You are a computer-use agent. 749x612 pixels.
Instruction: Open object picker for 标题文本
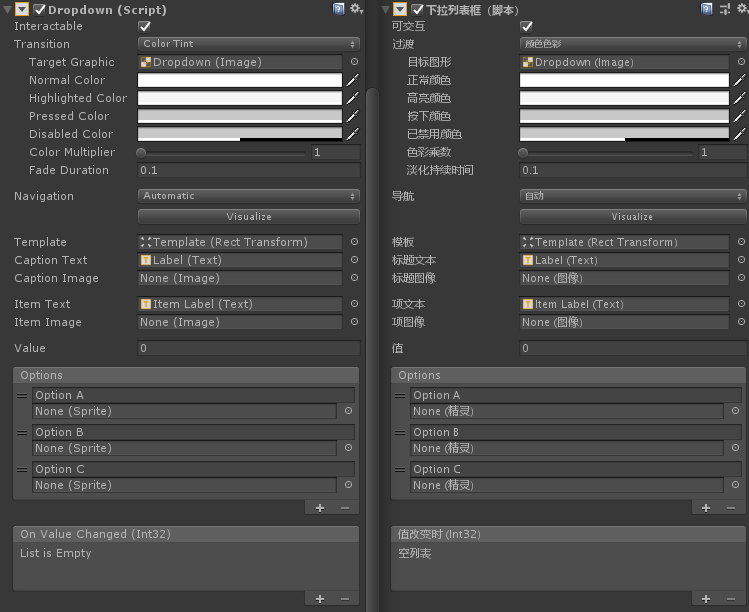(741, 259)
